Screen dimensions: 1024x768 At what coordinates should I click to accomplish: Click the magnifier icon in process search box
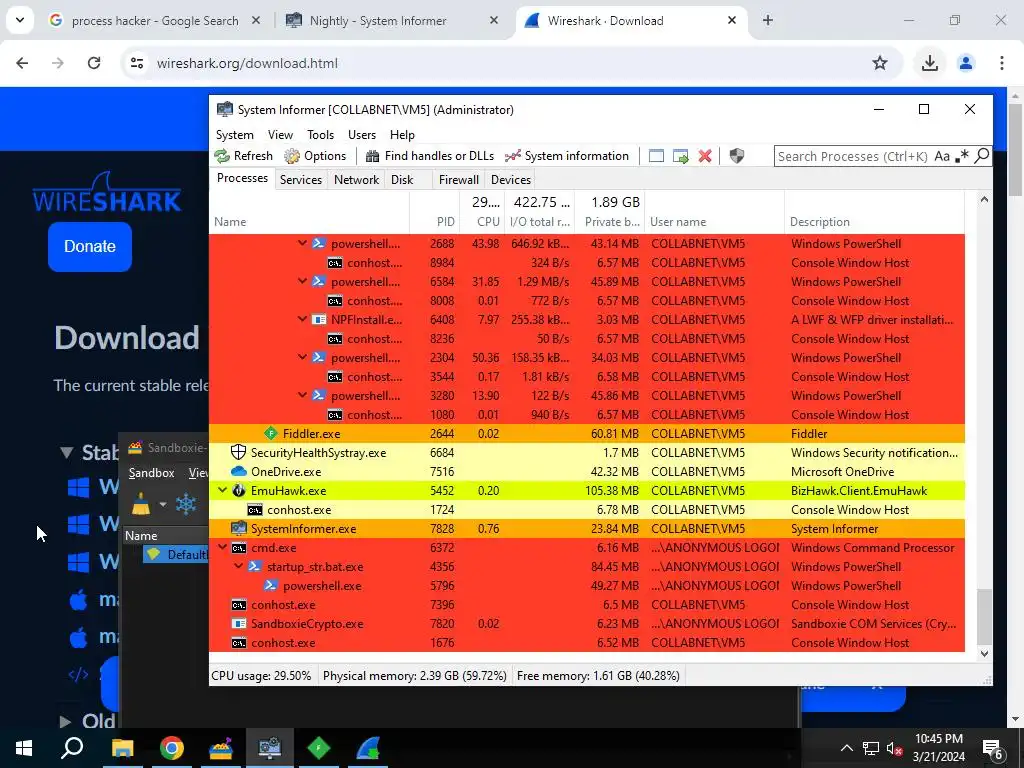982,155
